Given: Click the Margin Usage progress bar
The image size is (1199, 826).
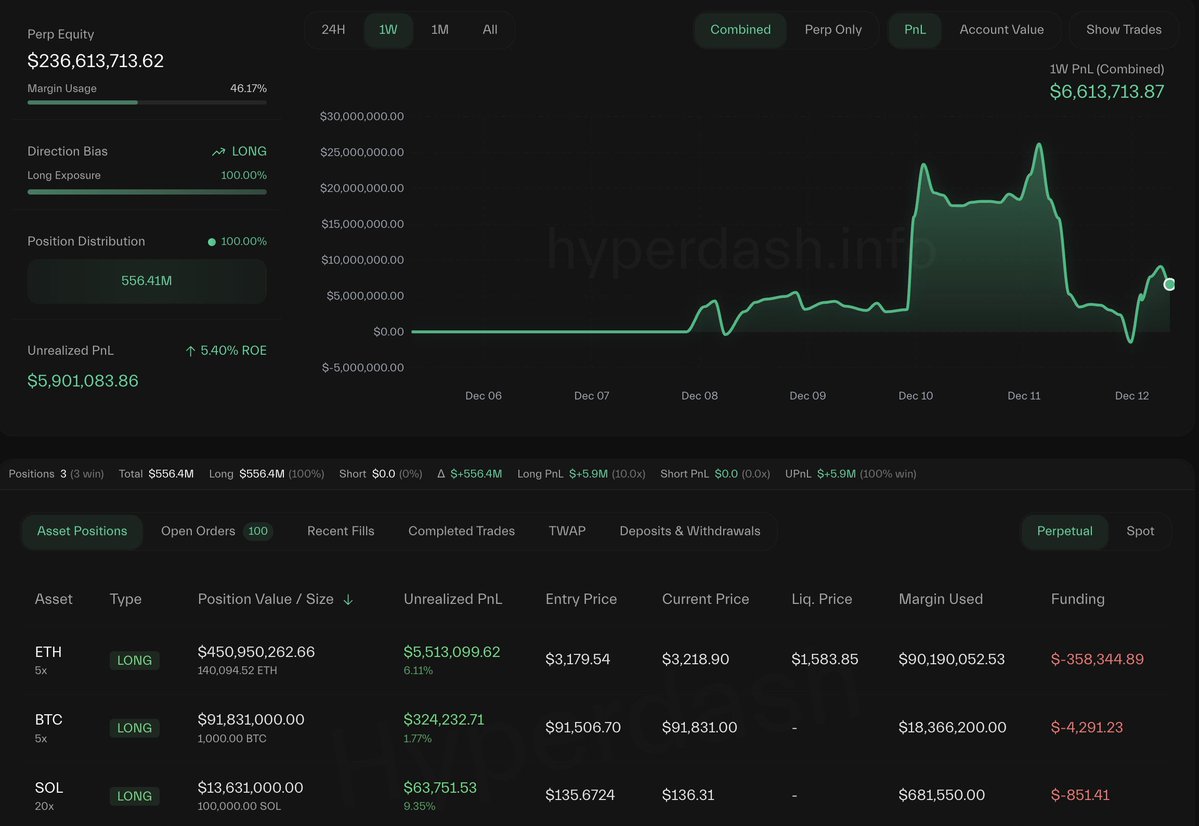Looking at the screenshot, I should click(x=147, y=102).
